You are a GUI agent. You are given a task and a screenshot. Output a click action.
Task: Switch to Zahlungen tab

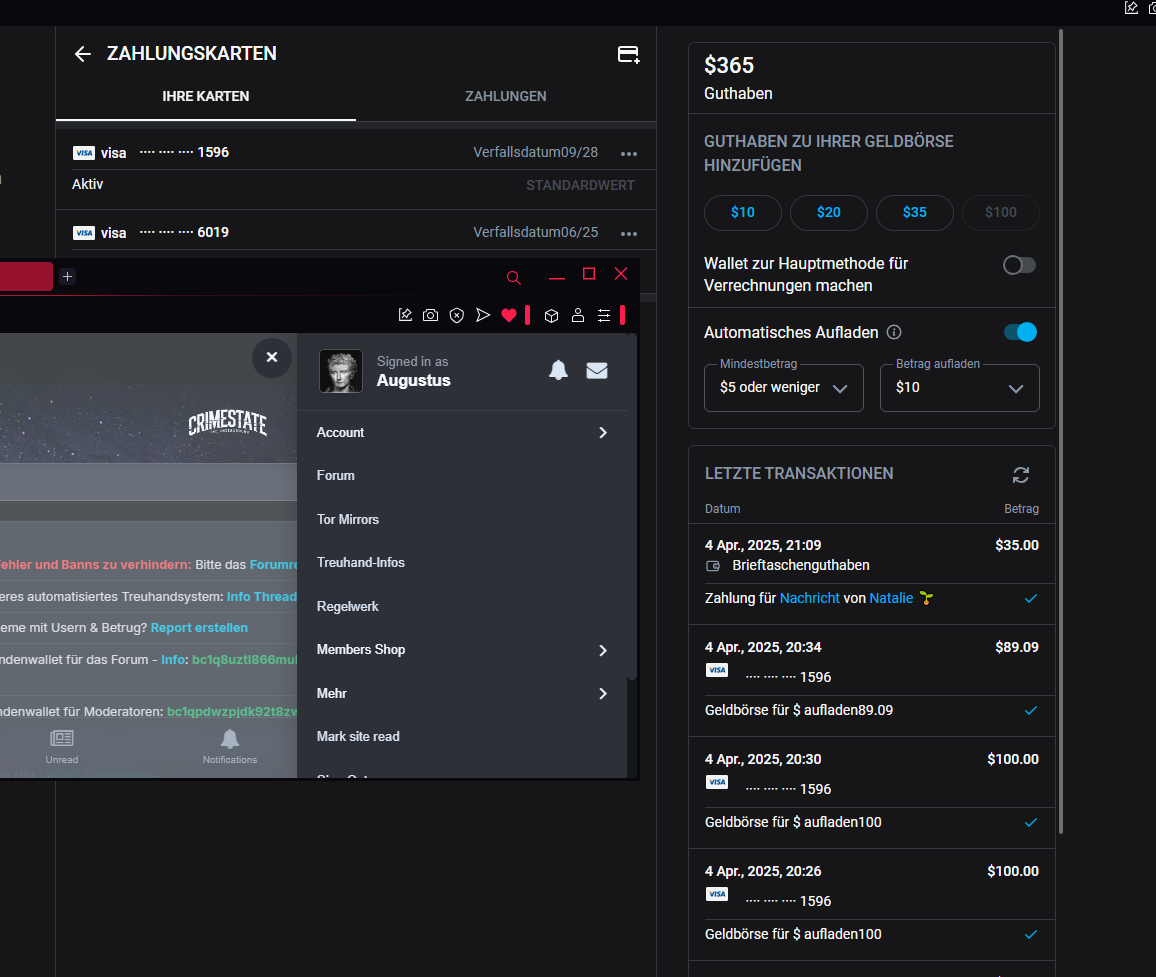tap(506, 96)
